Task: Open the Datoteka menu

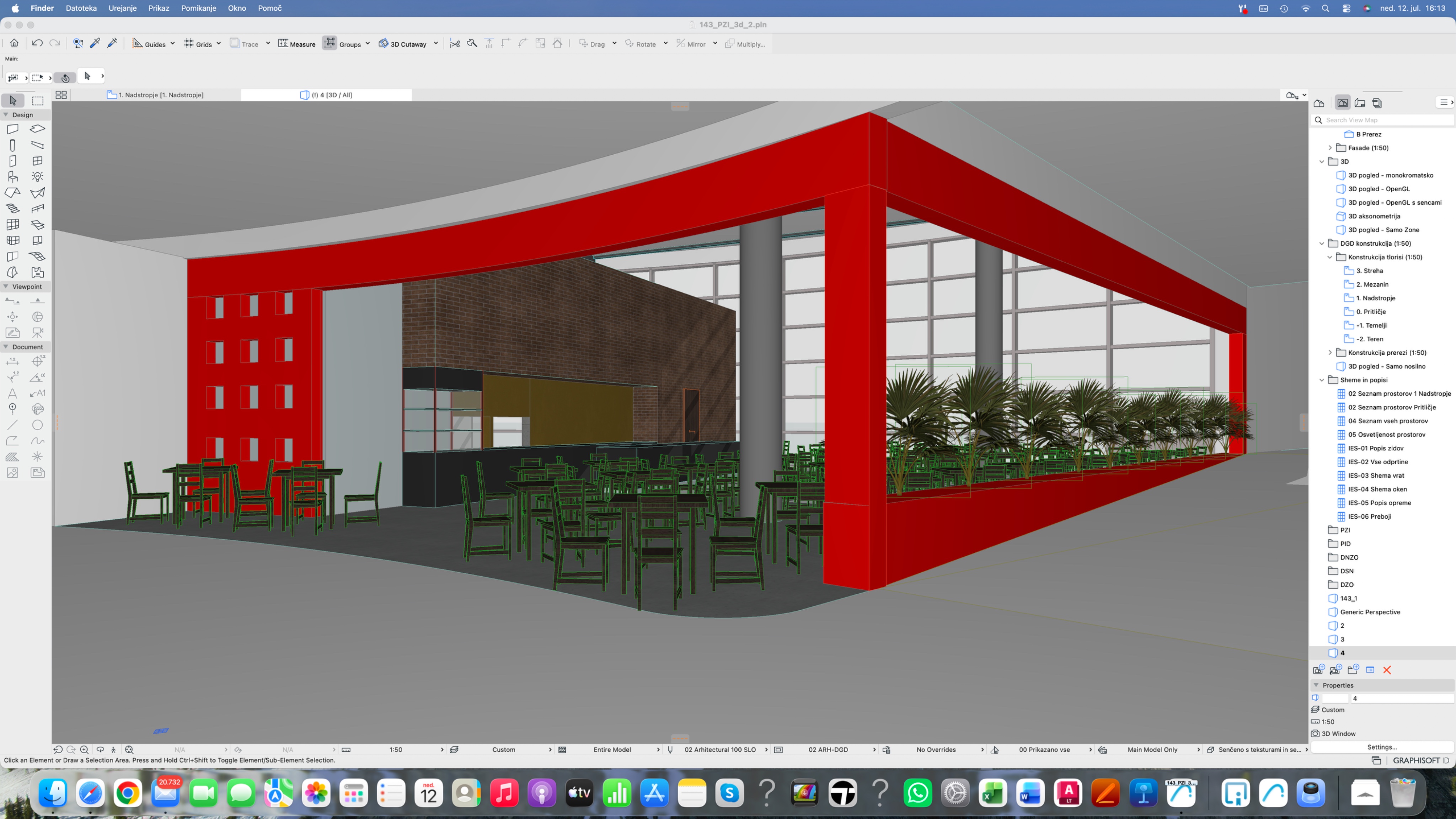Action: click(x=81, y=9)
